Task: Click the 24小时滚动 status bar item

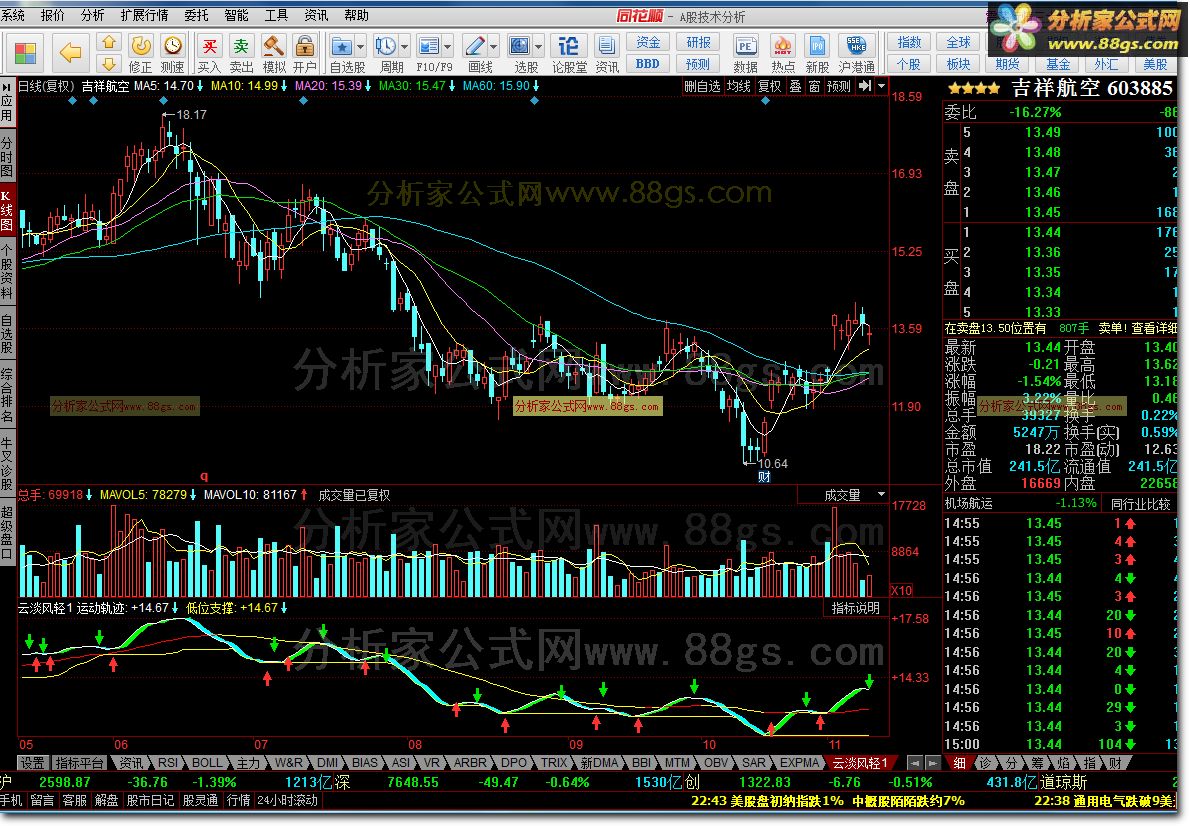Action: (287, 800)
